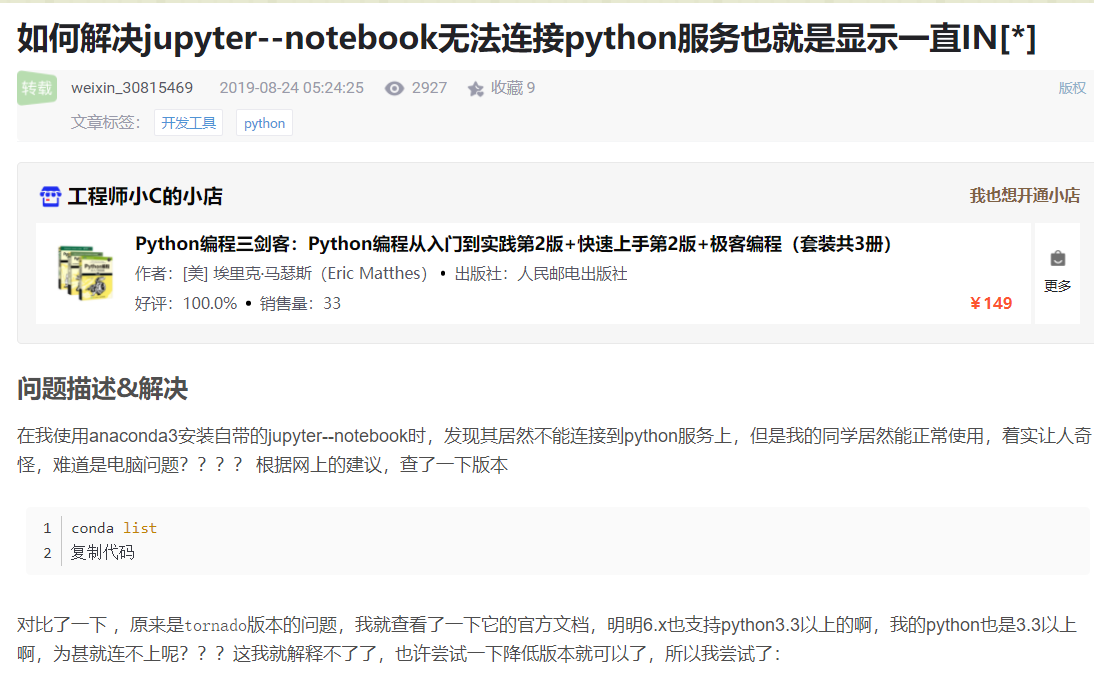Click the book cover thumbnail
Screen dimensions: 1094x678
click(85, 273)
